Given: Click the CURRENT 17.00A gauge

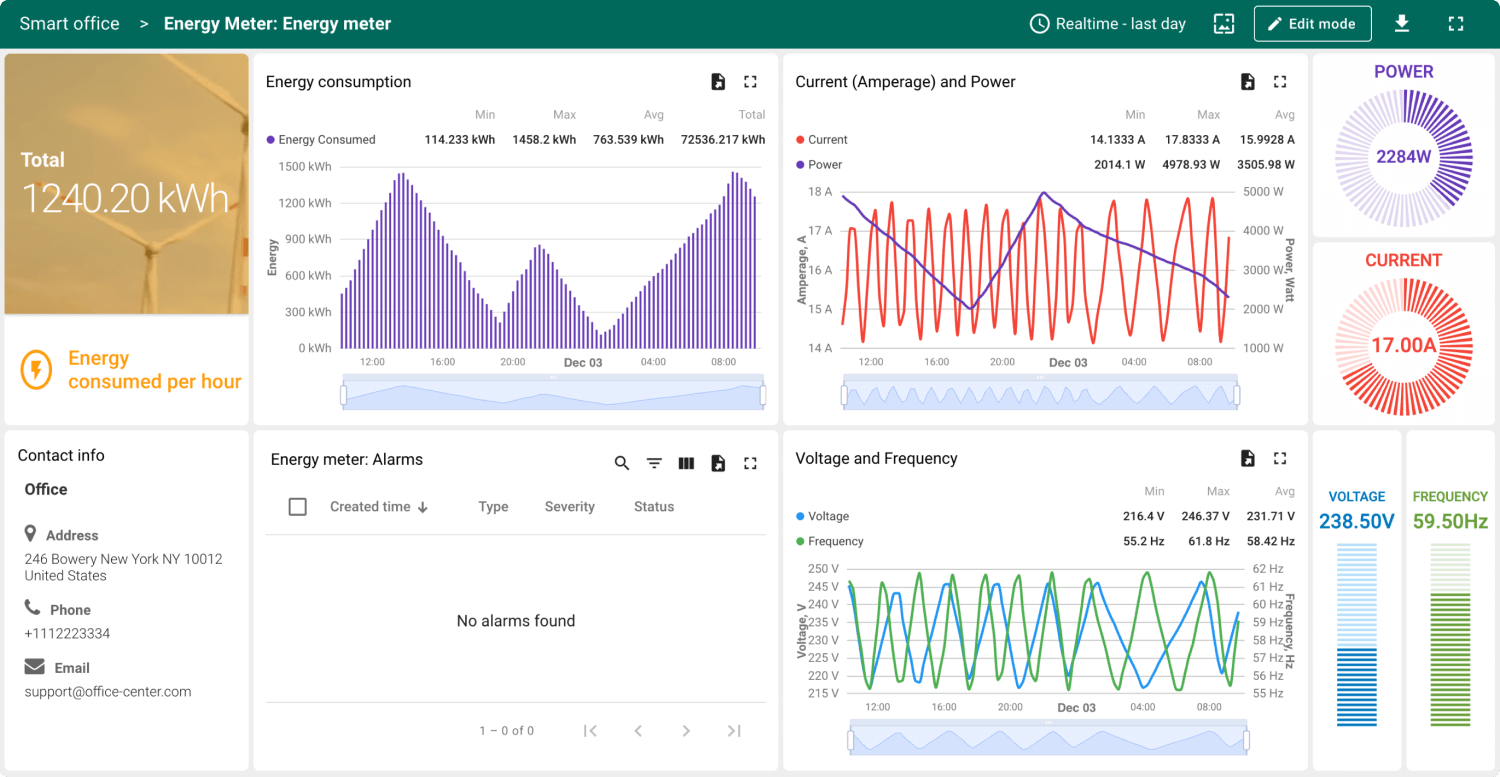Looking at the screenshot, I should 1404,346.
